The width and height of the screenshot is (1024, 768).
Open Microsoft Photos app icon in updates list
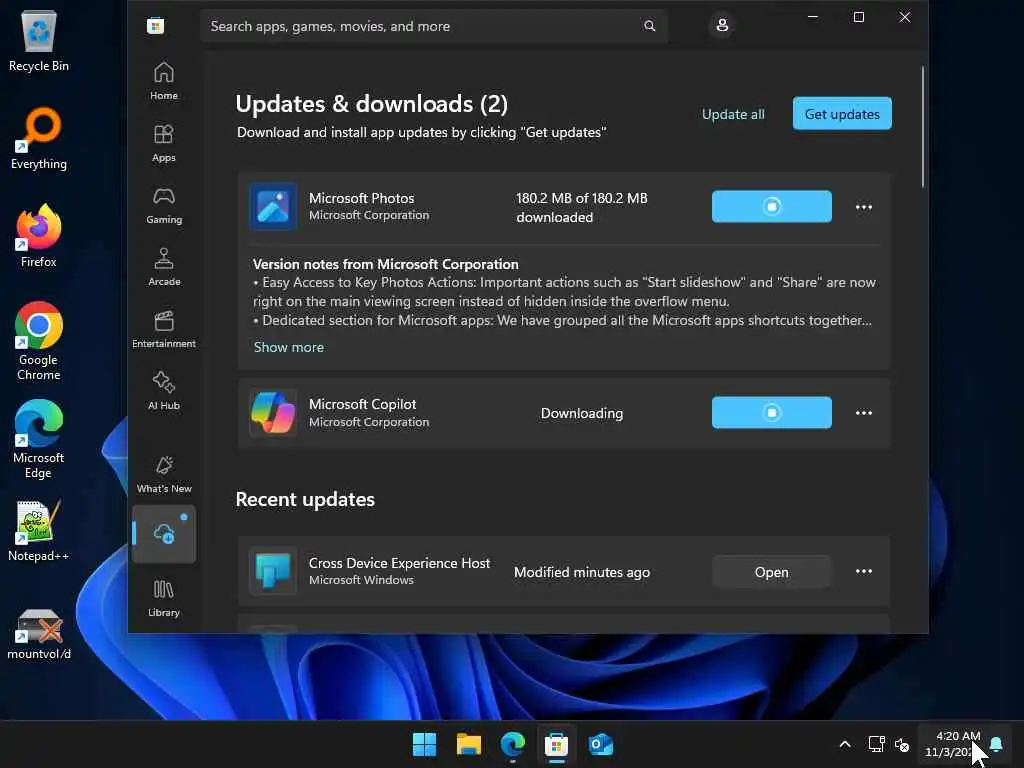[273, 206]
